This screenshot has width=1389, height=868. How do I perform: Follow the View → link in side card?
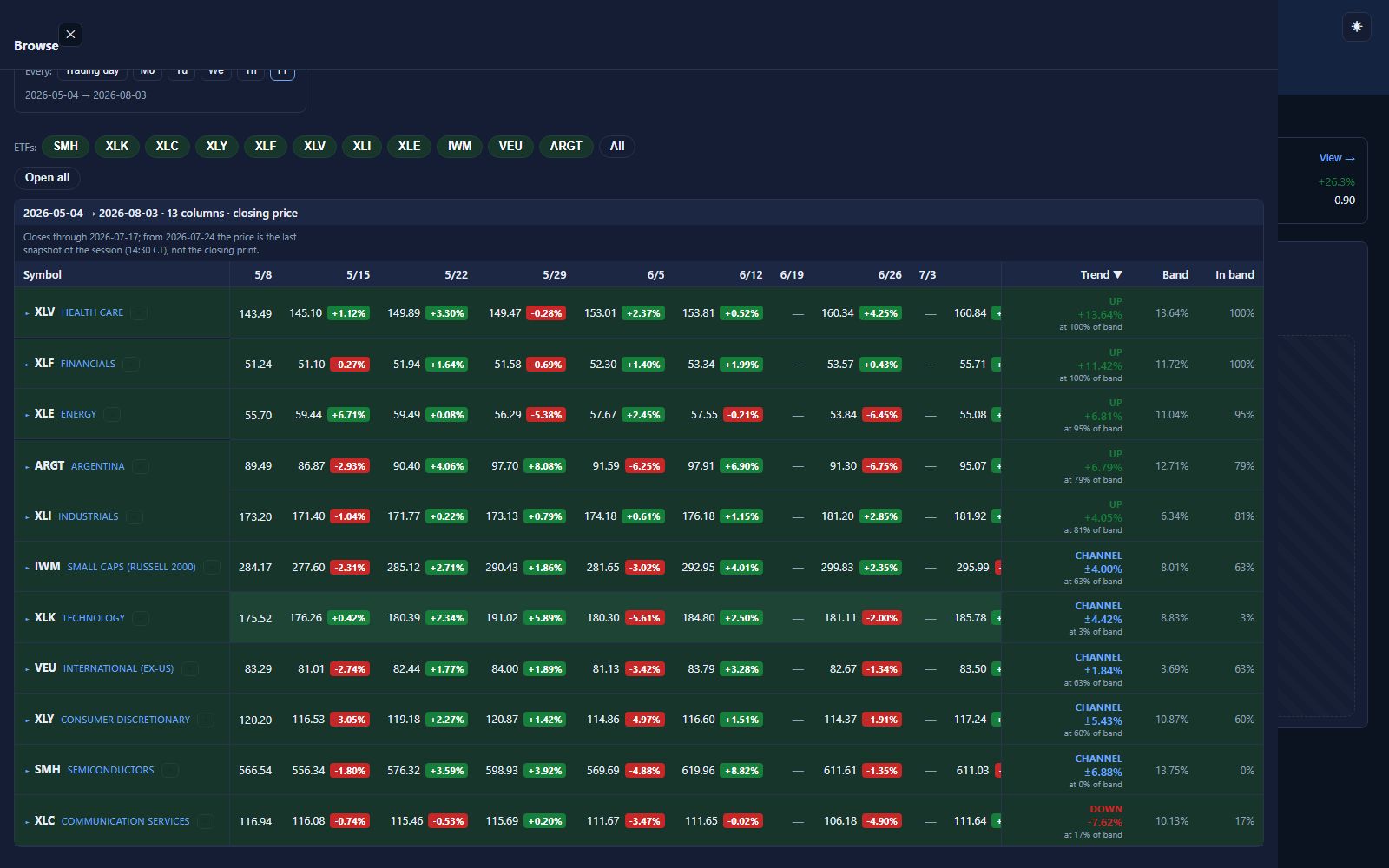point(1337,158)
